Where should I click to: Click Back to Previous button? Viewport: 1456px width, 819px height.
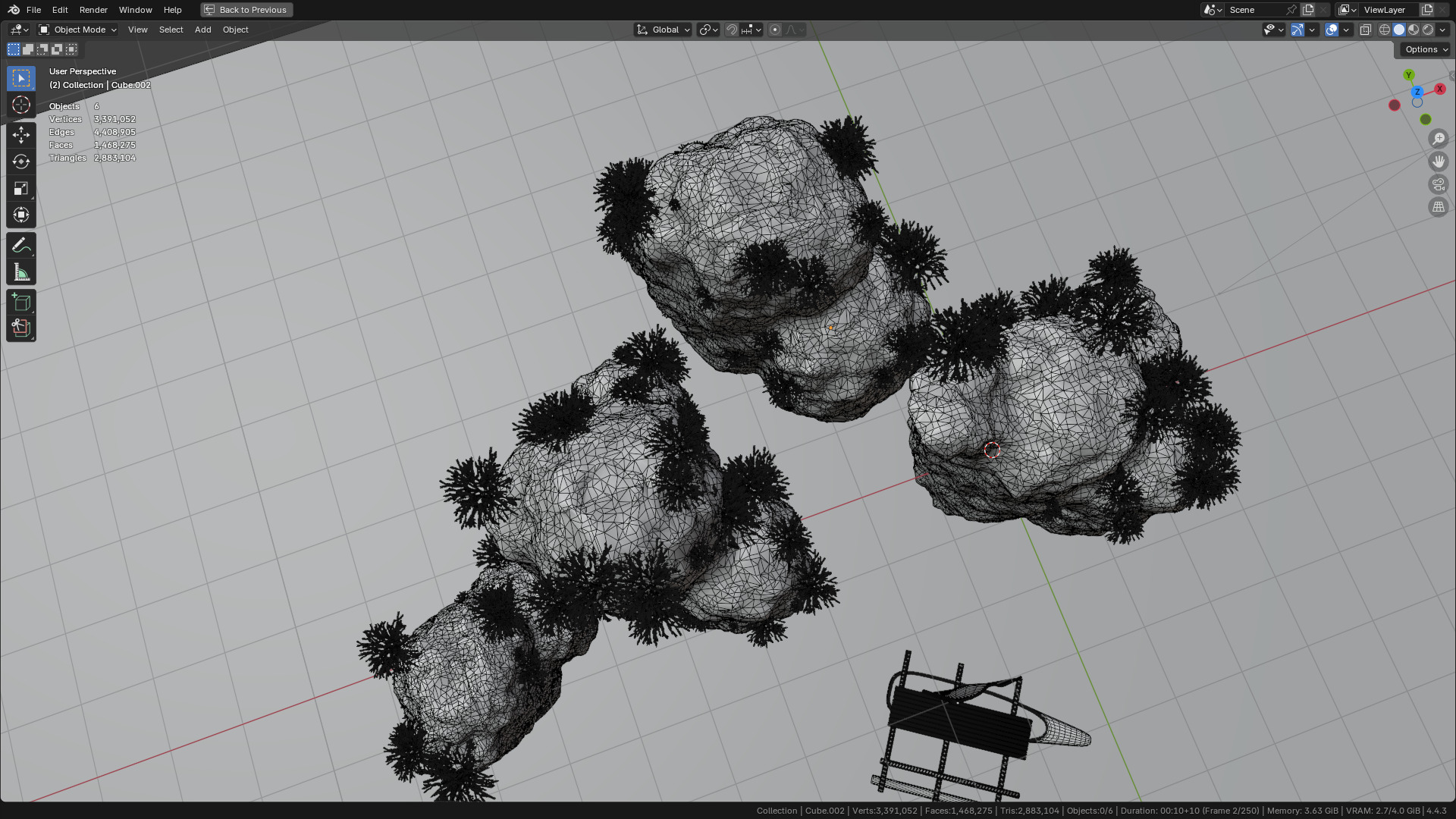click(246, 10)
